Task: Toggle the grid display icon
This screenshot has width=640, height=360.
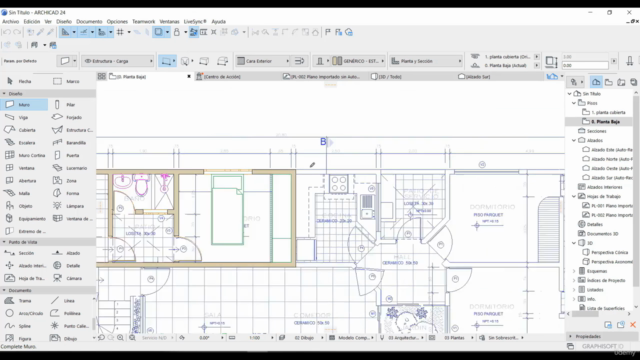Action: coord(120,32)
